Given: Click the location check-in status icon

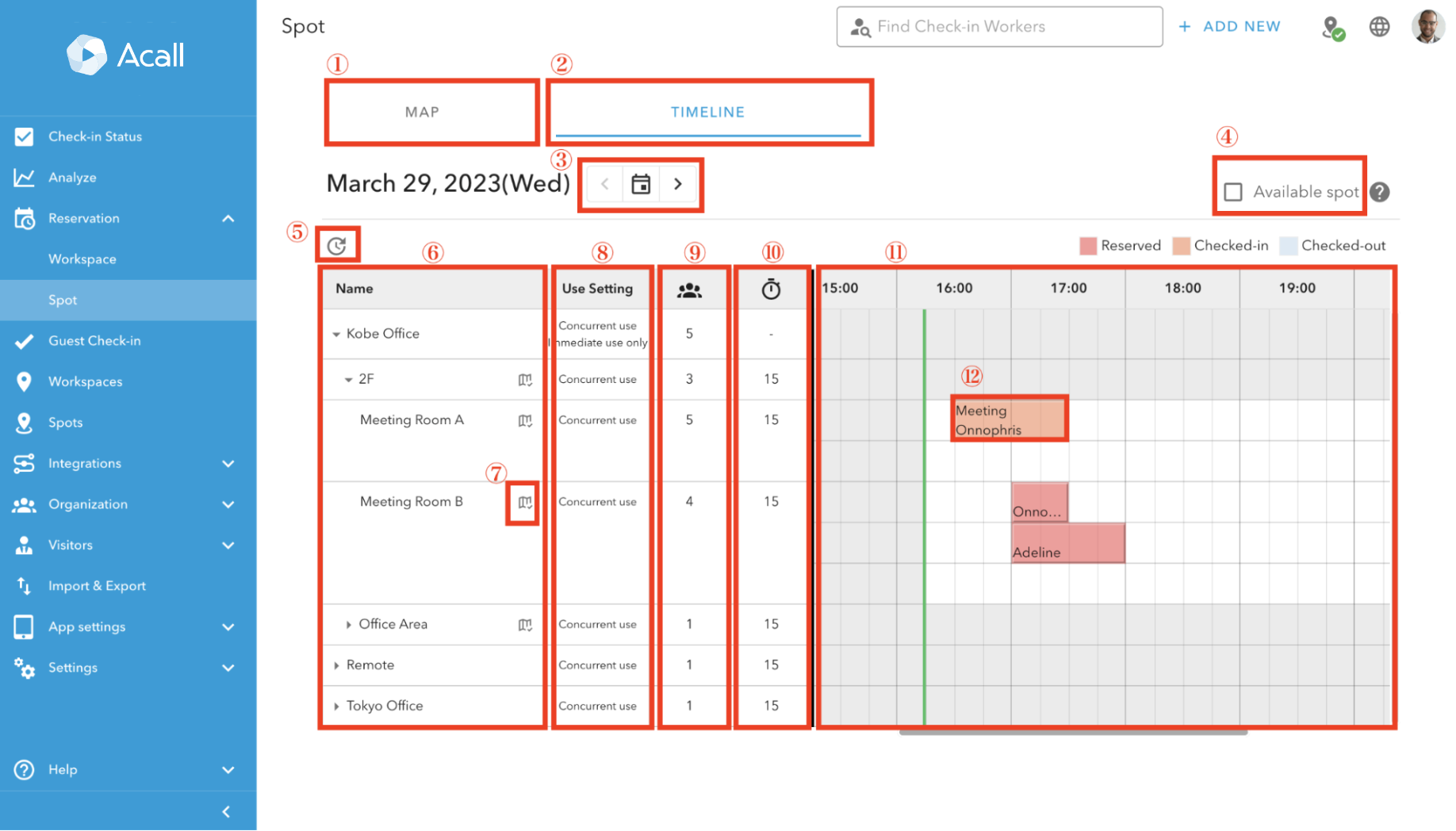Looking at the screenshot, I should [x=1333, y=26].
